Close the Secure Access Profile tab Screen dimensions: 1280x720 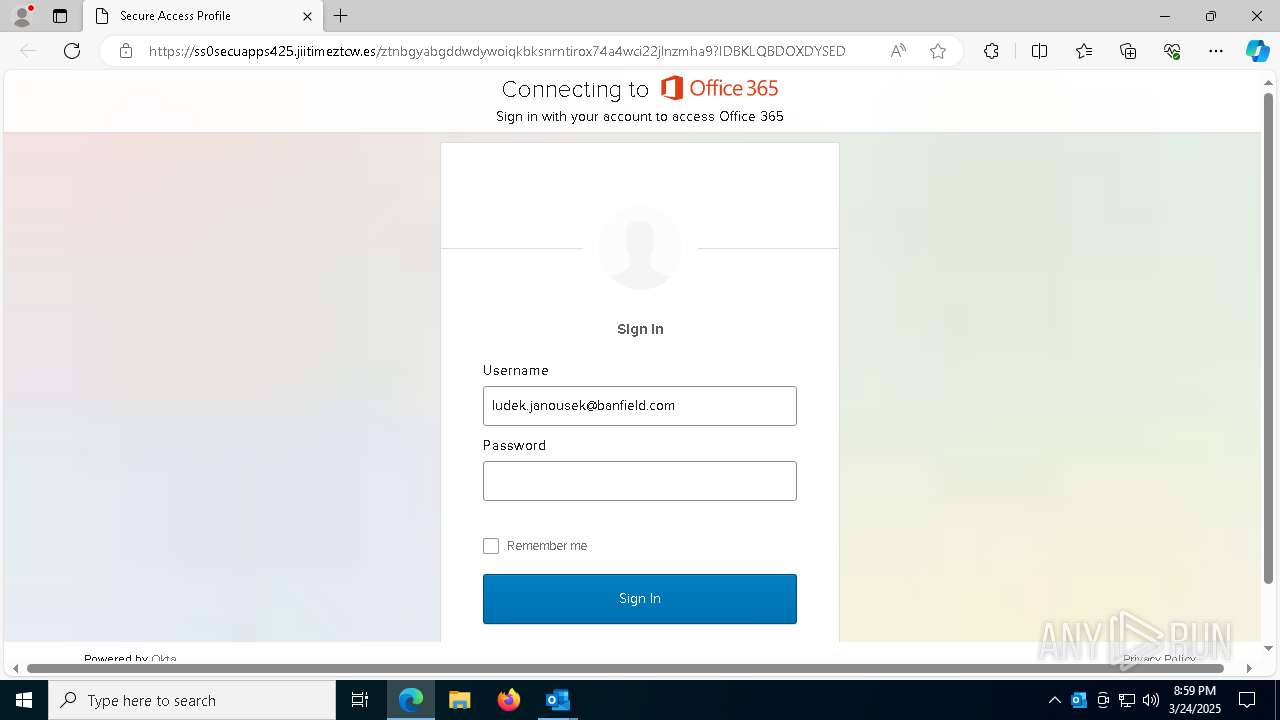(x=307, y=16)
